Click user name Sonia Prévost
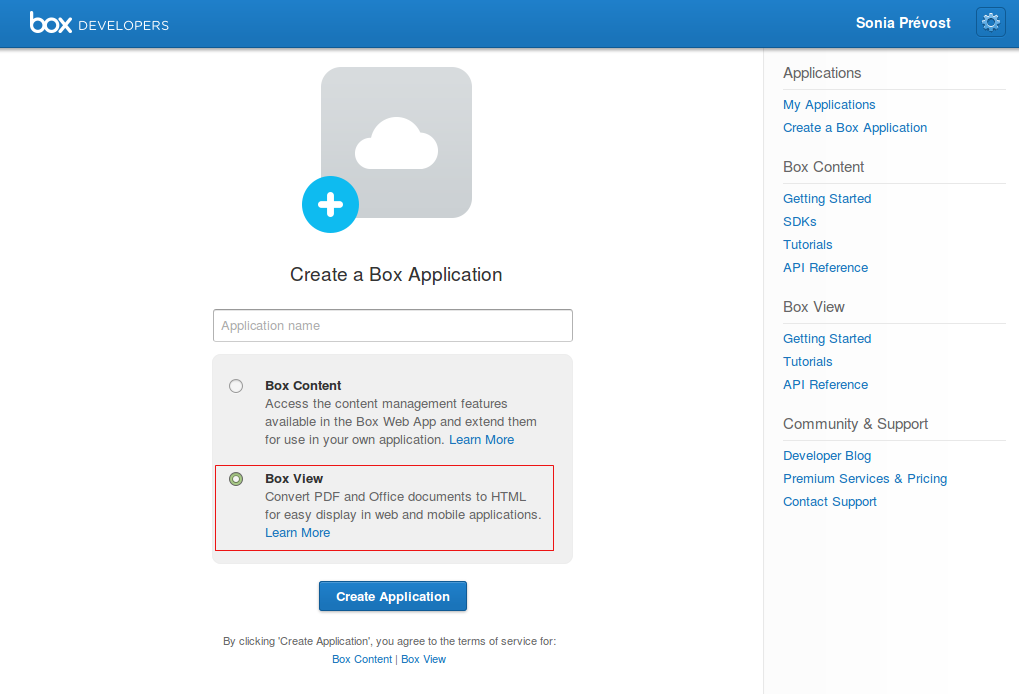 [903, 23]
